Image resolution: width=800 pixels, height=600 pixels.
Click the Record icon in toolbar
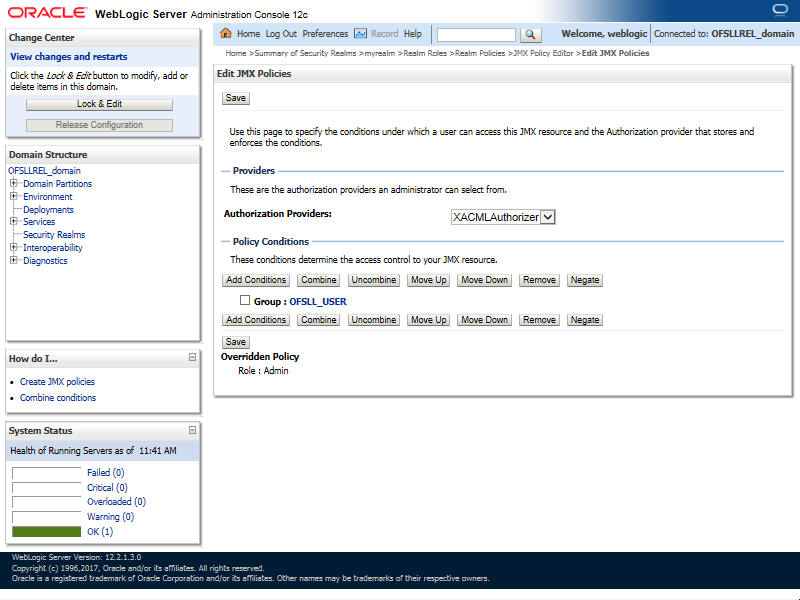tap(360, 34)
